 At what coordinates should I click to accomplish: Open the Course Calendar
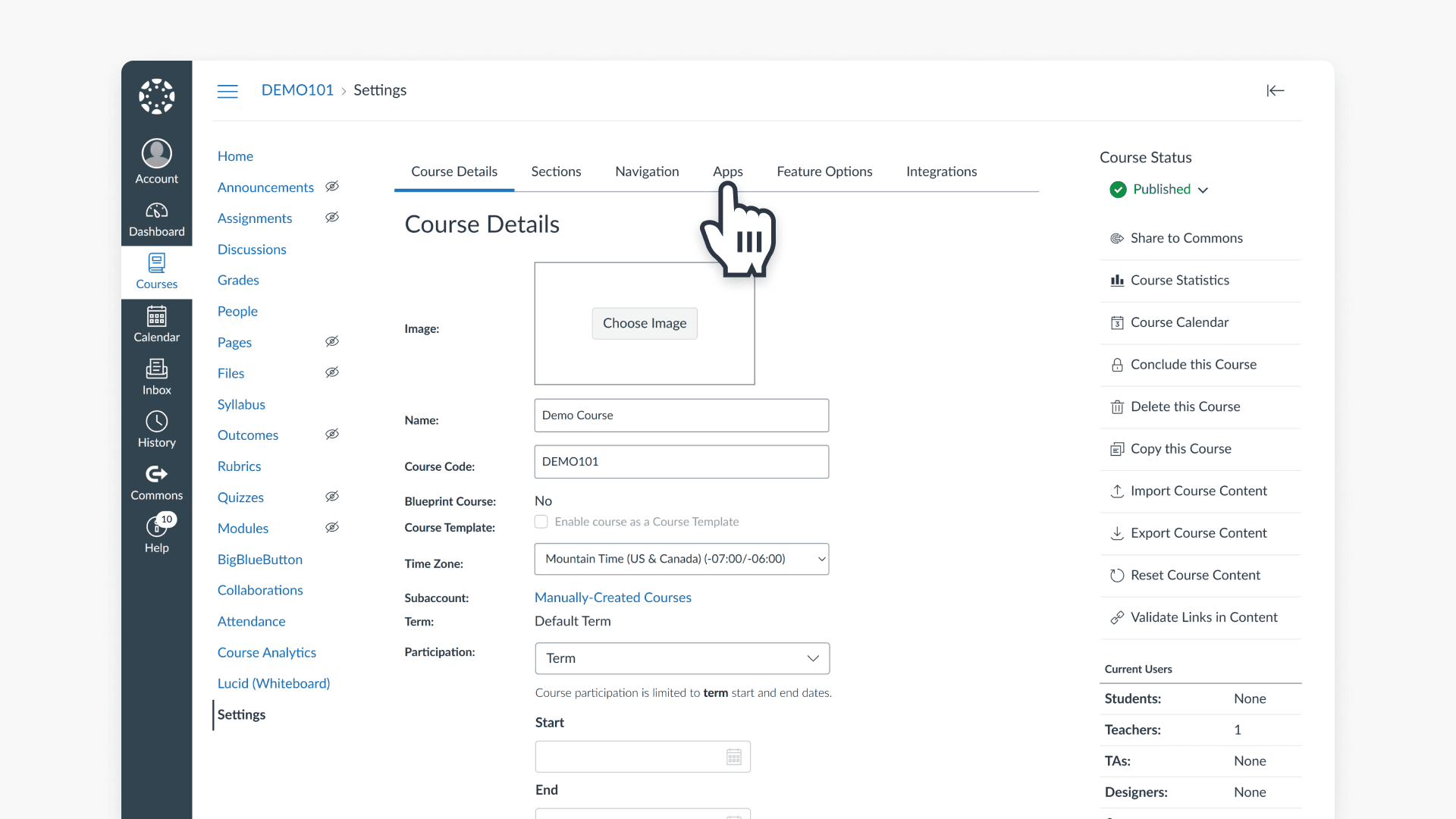1178,322
